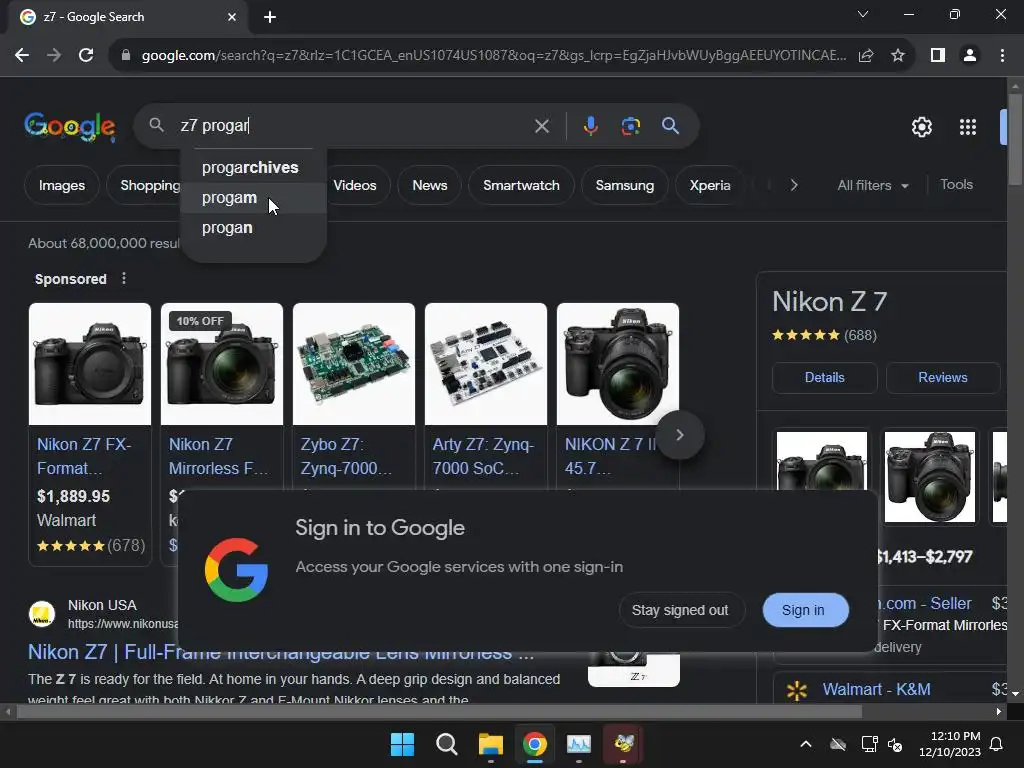Reload the page with the refresh icon
This screenshot has height=768, width=1024.
click(86, 56)
